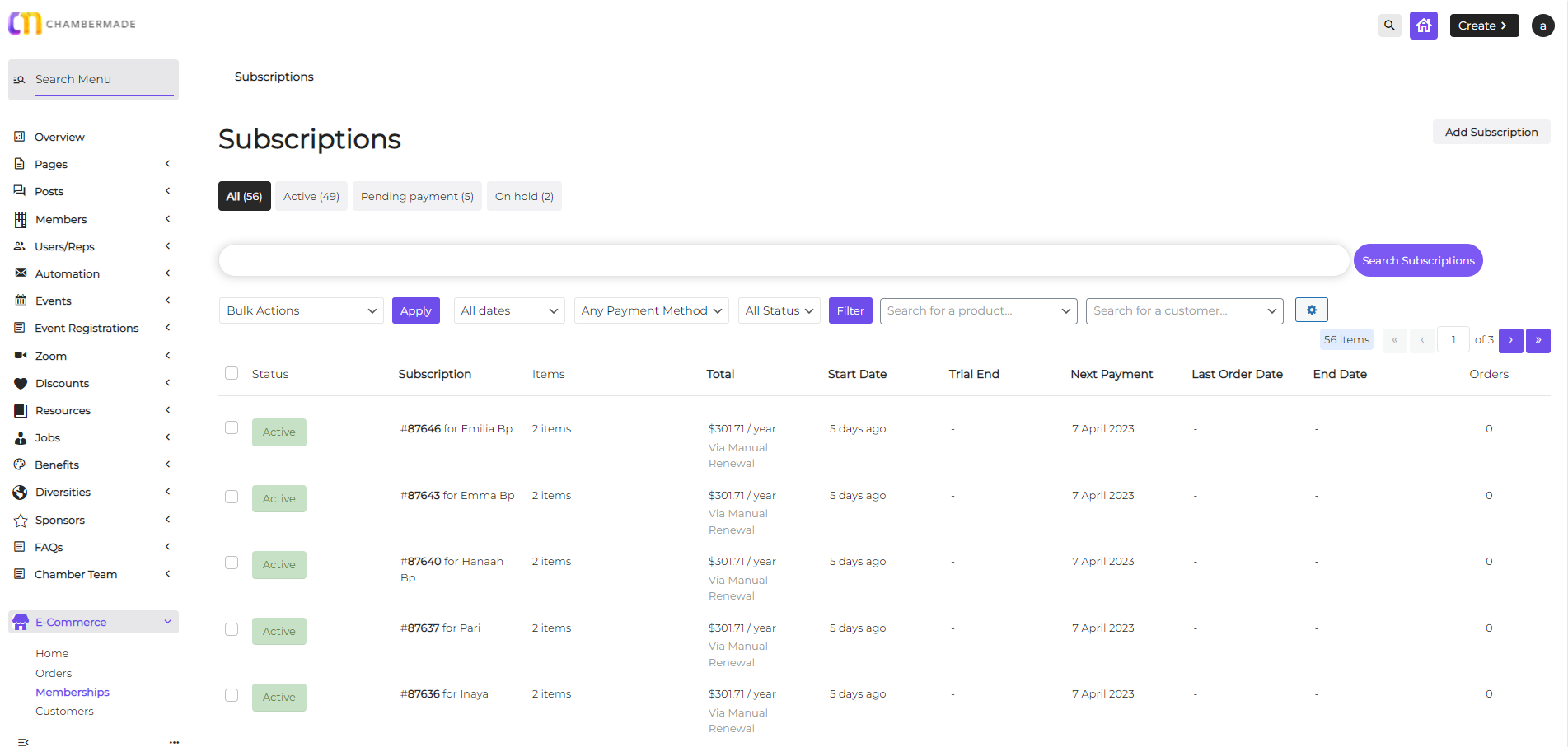The image size is (1568, 747).
Task: Select checkbox for subscription #87637
Action: [x=232, y=629]
